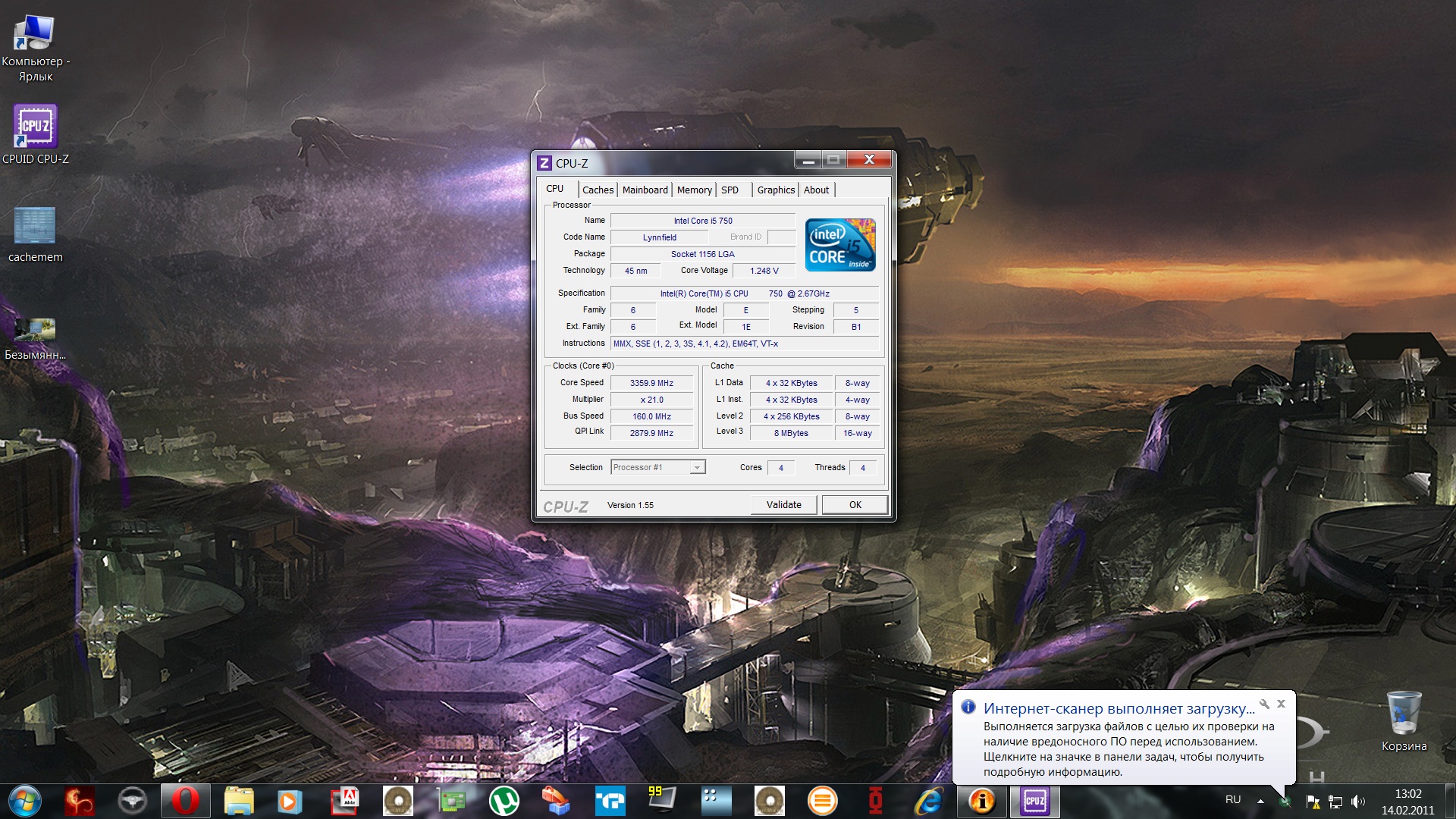The image size is (1456, 819).
Task: Click the Intel Core i5 logo image
Action: 840,245
